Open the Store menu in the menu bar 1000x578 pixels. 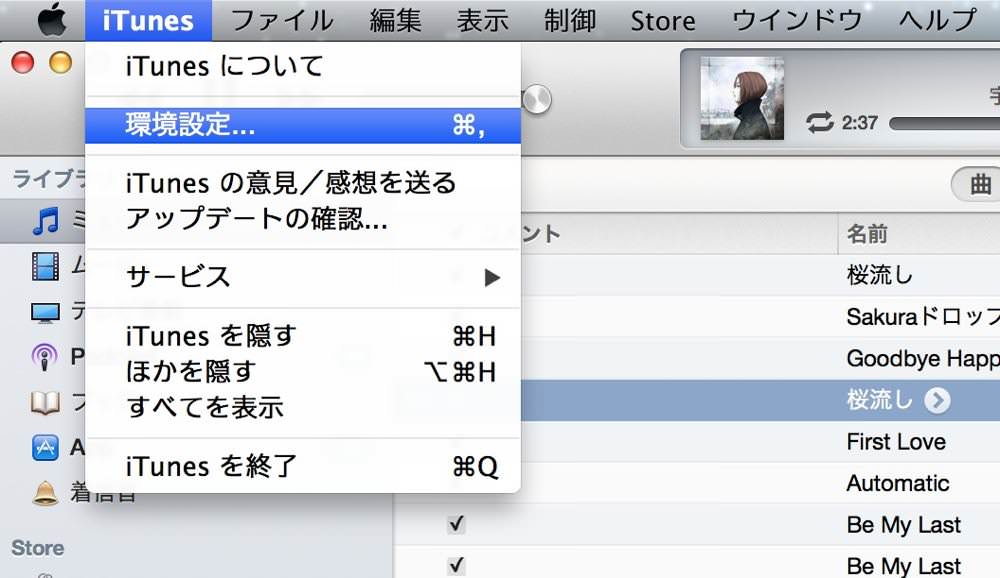[x=663, y=20]
